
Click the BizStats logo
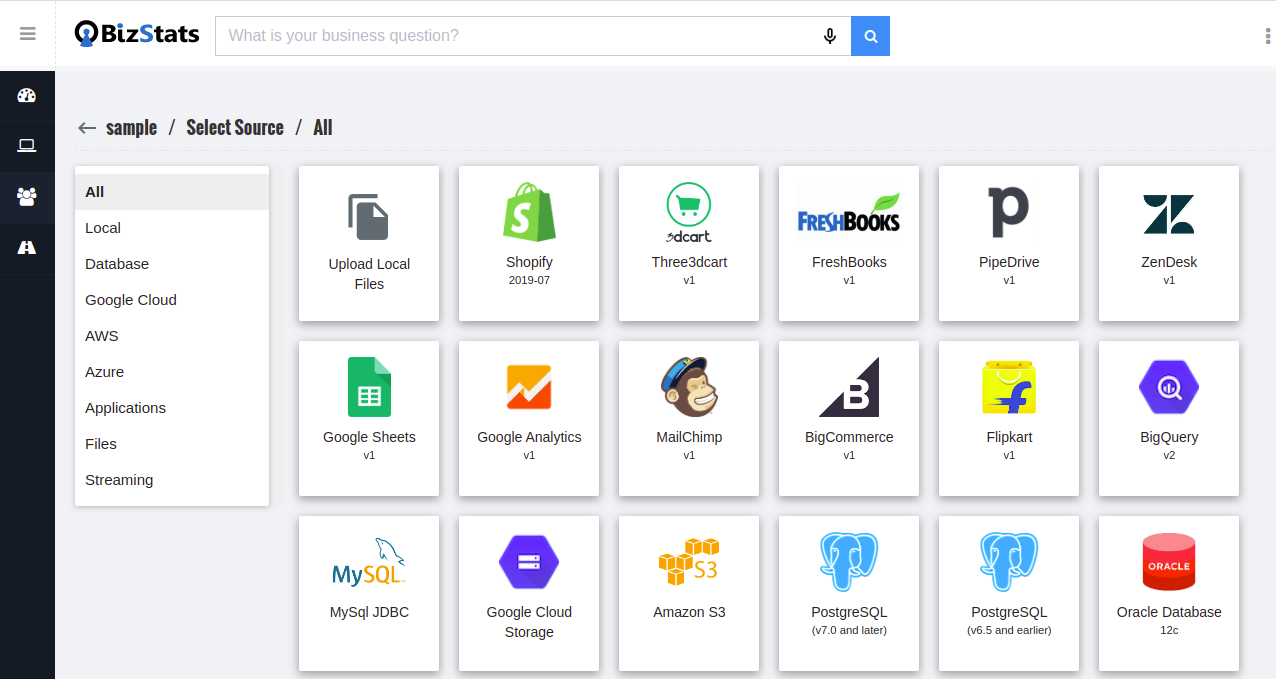click(137, 34)
